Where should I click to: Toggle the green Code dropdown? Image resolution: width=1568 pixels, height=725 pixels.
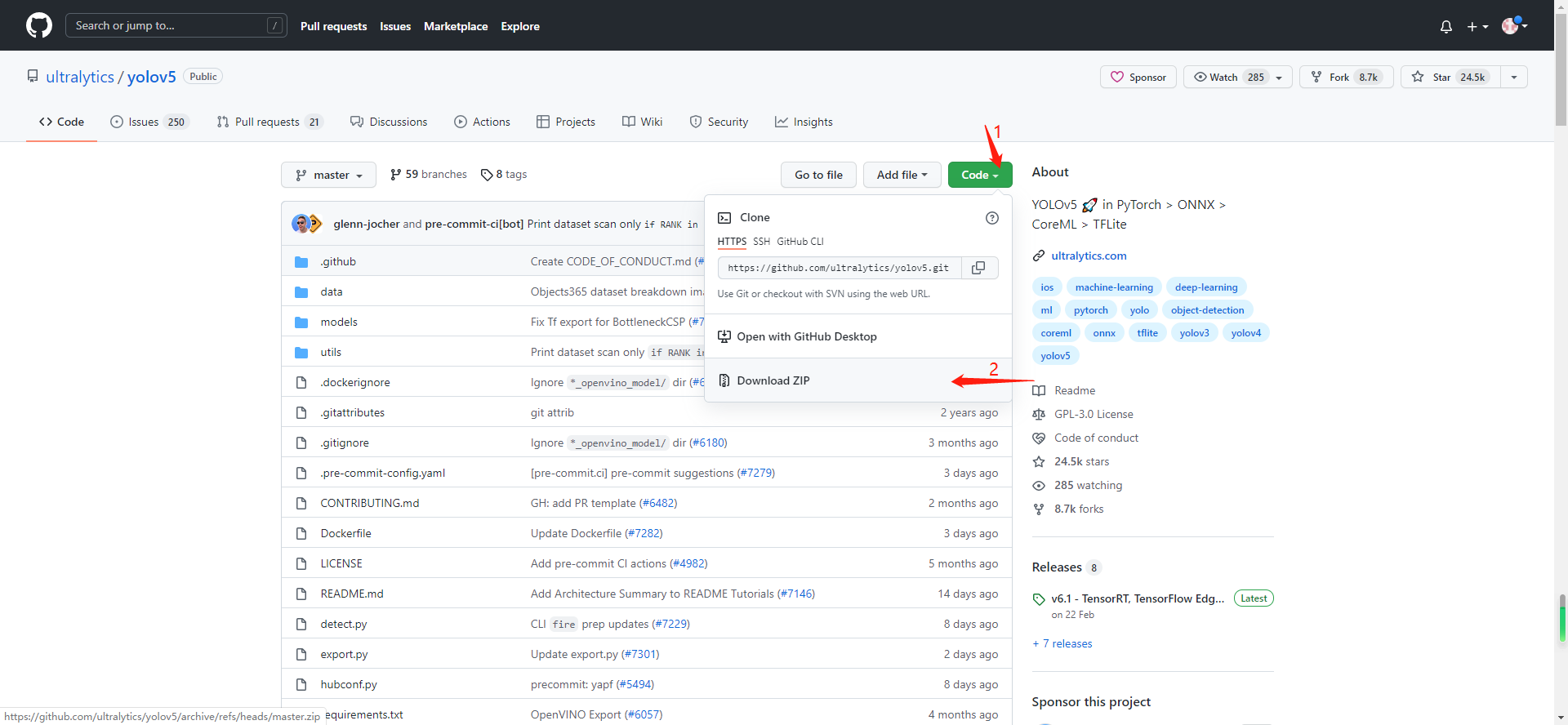point(979,175)
